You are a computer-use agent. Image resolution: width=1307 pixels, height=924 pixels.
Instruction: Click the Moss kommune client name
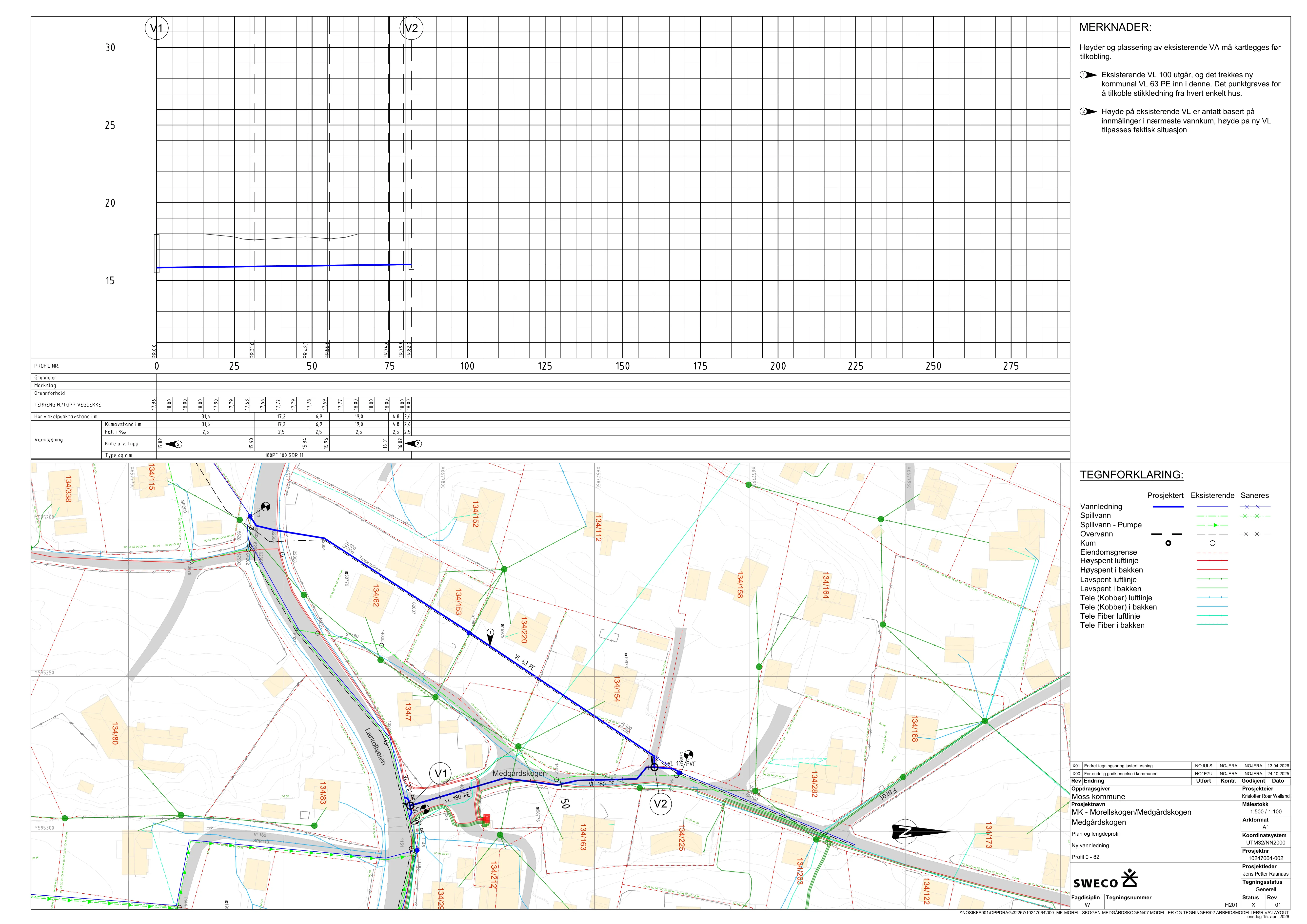tap(1098, 796)
